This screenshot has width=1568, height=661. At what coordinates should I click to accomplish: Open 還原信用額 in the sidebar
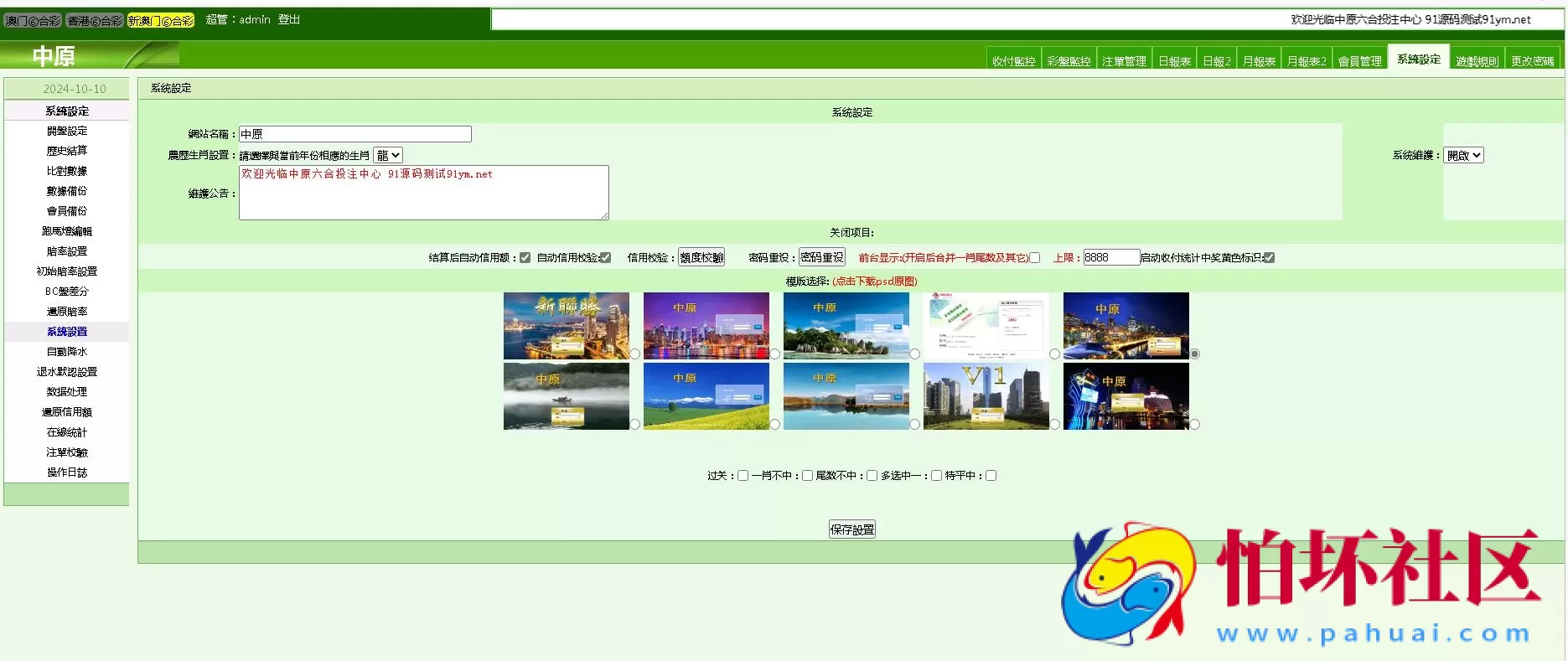click(x=67, y=412)
